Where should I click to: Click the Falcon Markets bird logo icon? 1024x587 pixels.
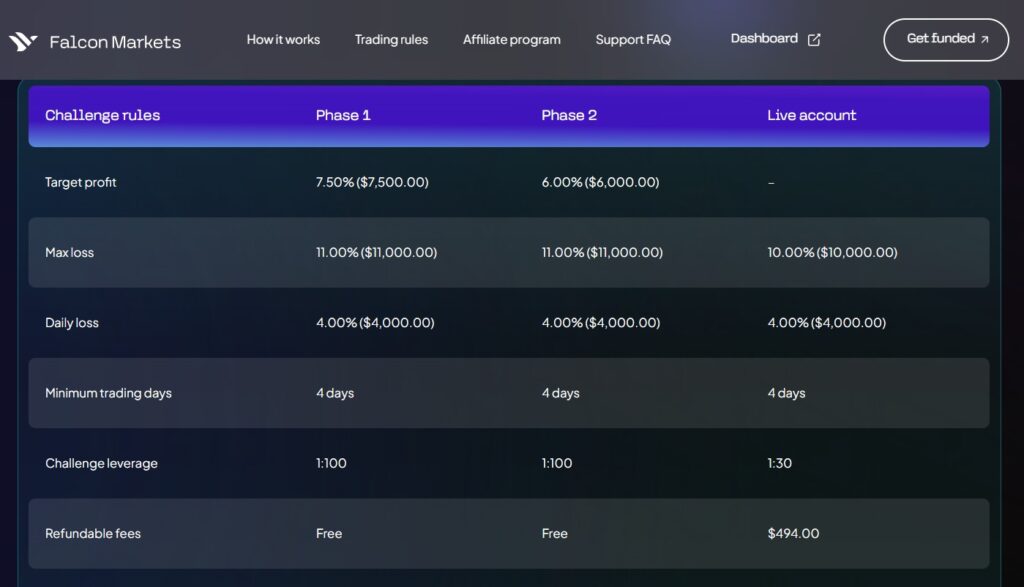tap(23, 42)
